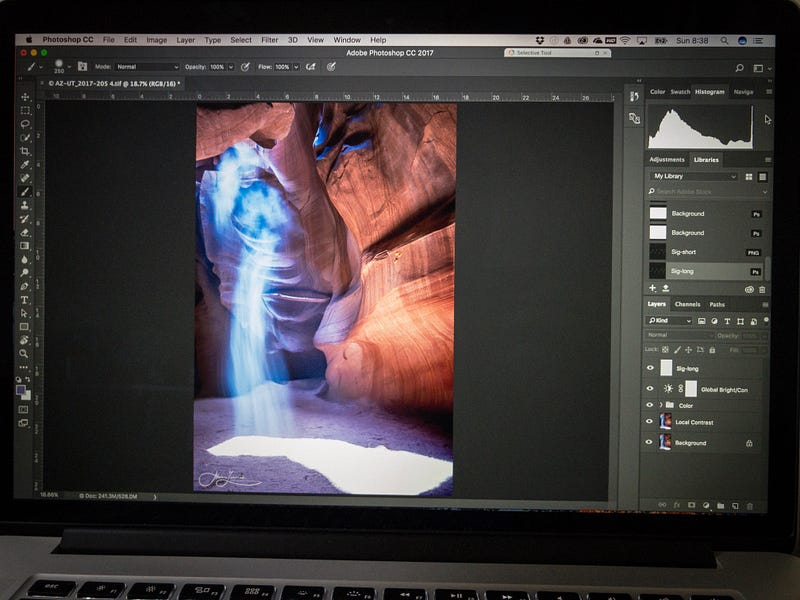Select the Move tool
This screenshot has height=600, width=800.
coord(25,98)
